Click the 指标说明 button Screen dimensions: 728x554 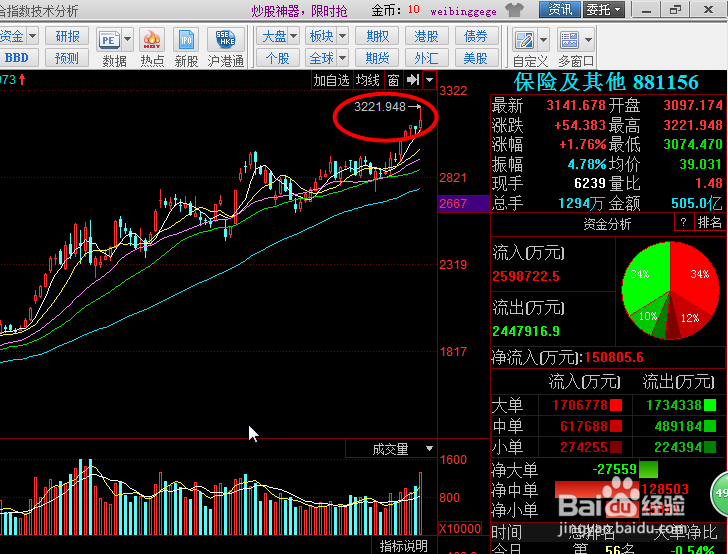point(403,546)
